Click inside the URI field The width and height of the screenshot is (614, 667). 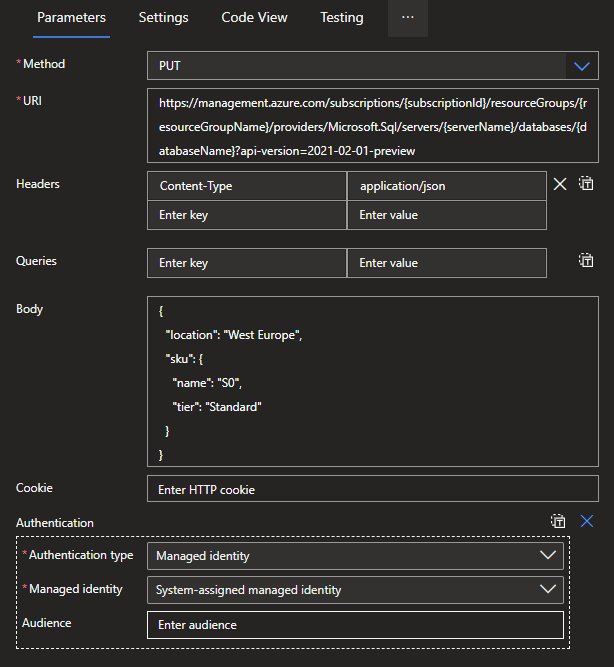pyautogui.click(x=372, y=126)
